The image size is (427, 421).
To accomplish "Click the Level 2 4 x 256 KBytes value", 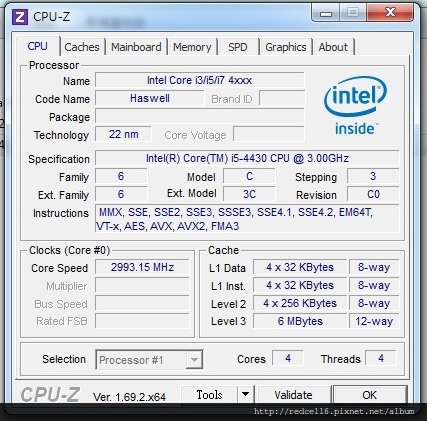I will (x=300, y=303).
